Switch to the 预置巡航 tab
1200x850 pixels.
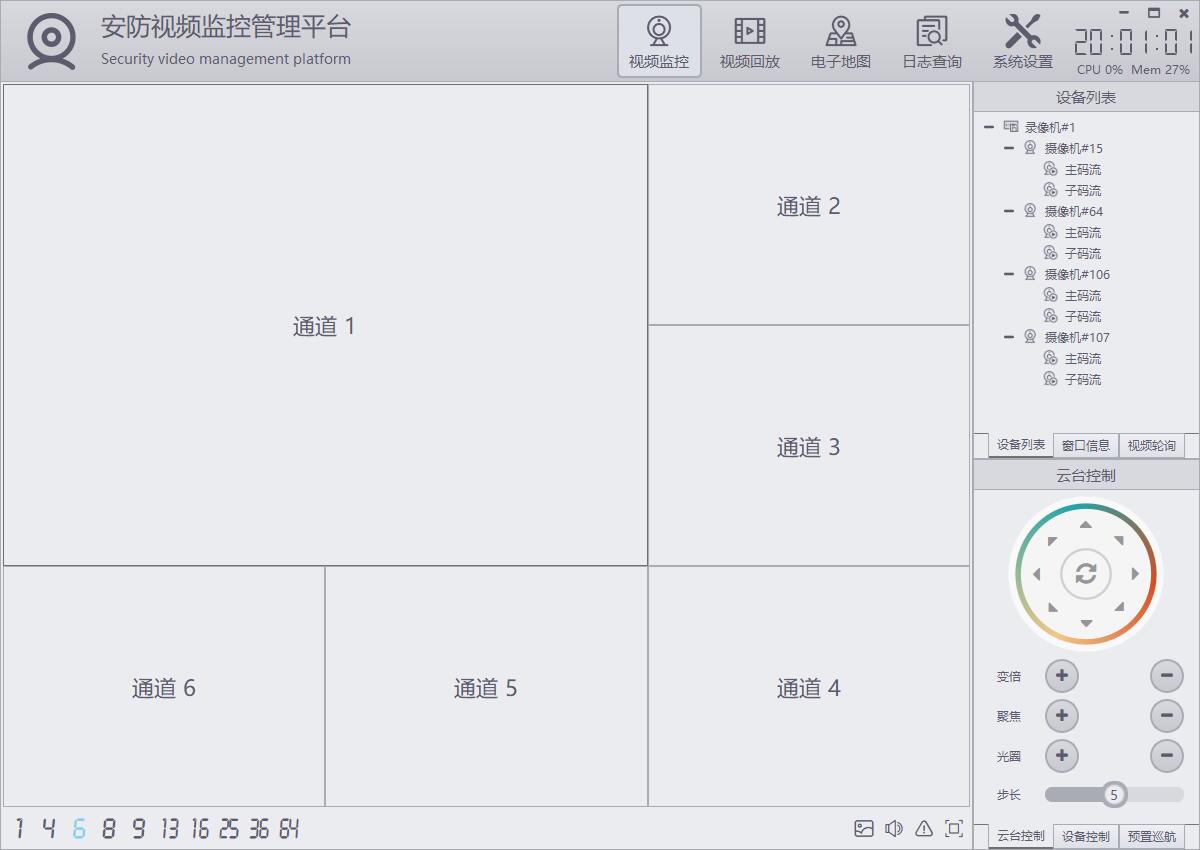coord(1151,836)
